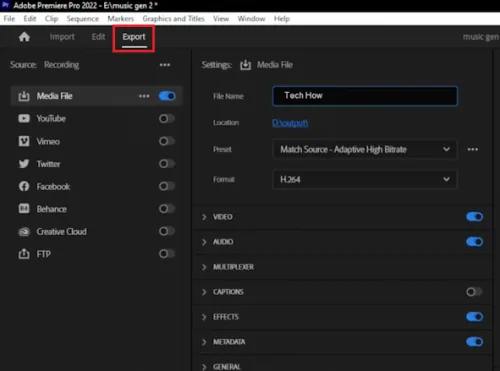Go to the Home screen icon

24,37
